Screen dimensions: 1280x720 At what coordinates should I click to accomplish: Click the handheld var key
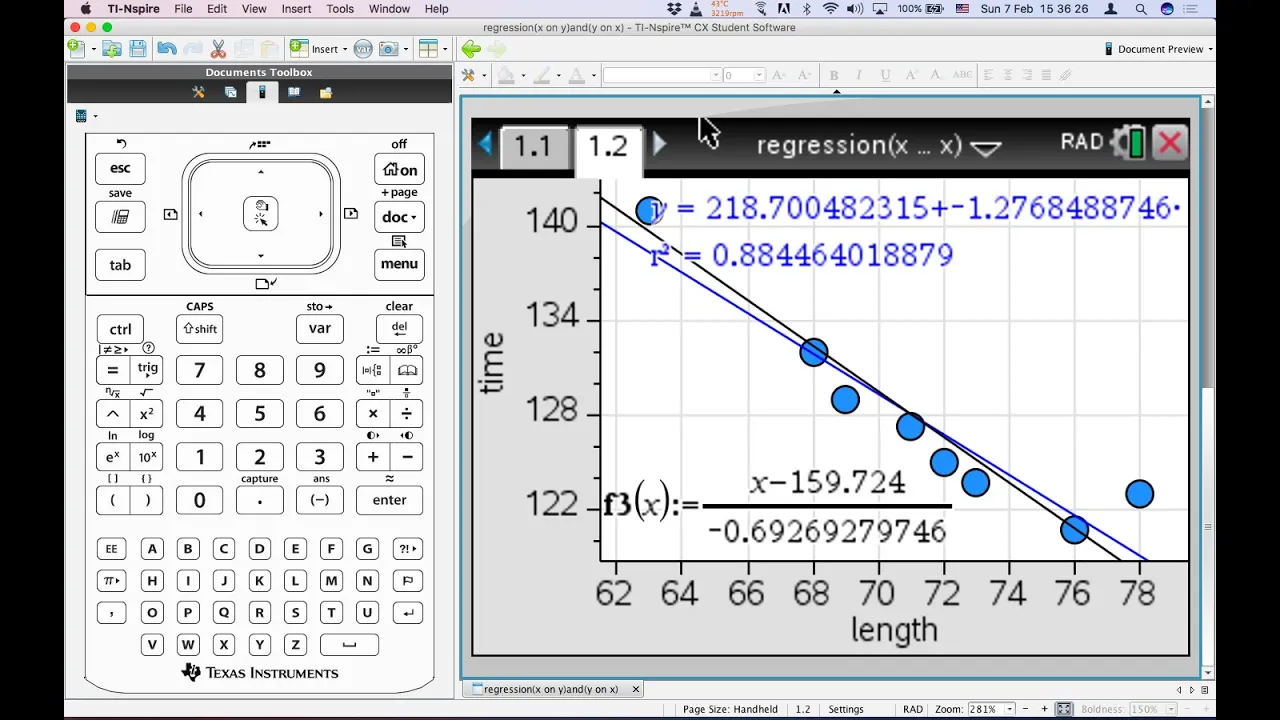pos(319,328)
